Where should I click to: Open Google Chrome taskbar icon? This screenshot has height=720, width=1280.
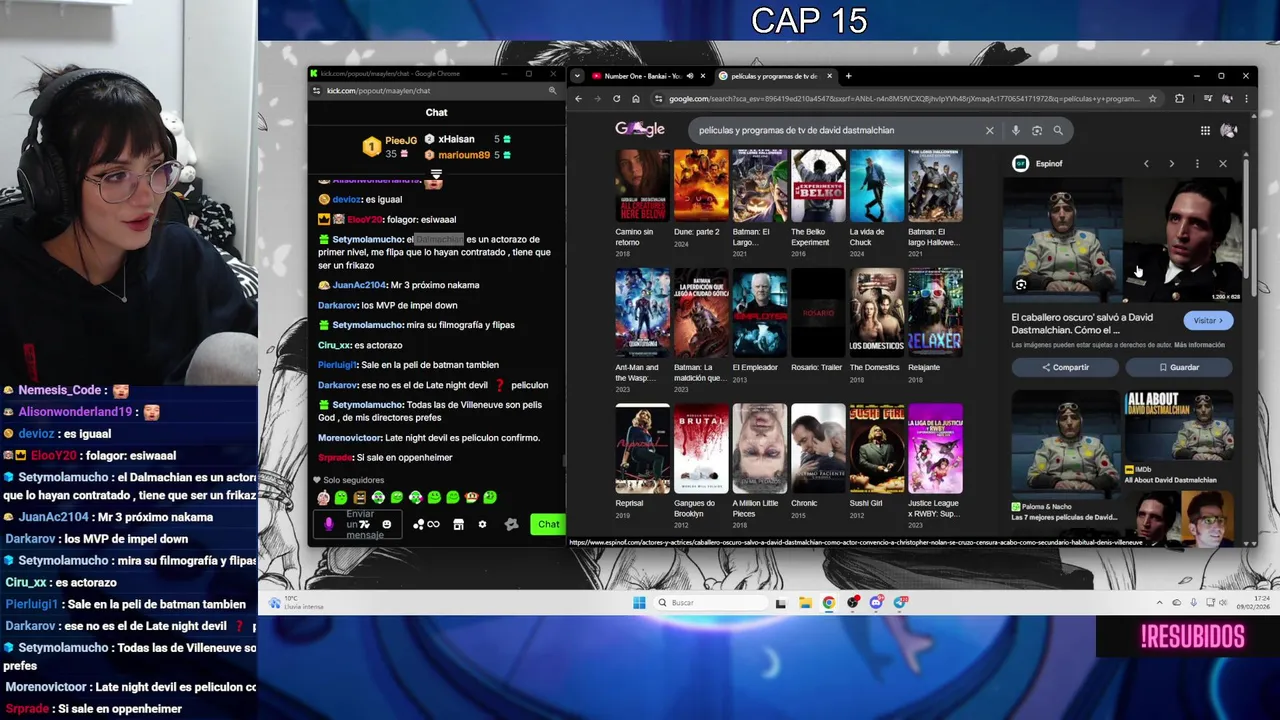(829, 603)
